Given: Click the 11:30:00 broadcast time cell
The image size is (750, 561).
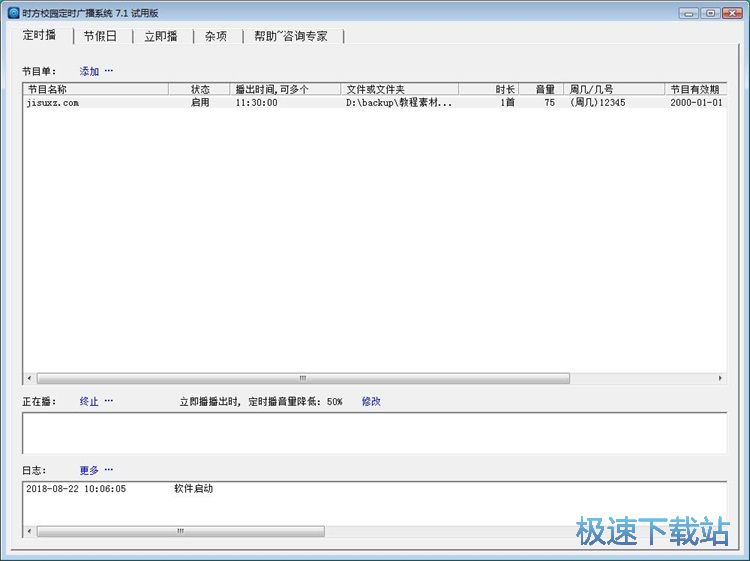Looking at the screenshot, I should [256, 102].
